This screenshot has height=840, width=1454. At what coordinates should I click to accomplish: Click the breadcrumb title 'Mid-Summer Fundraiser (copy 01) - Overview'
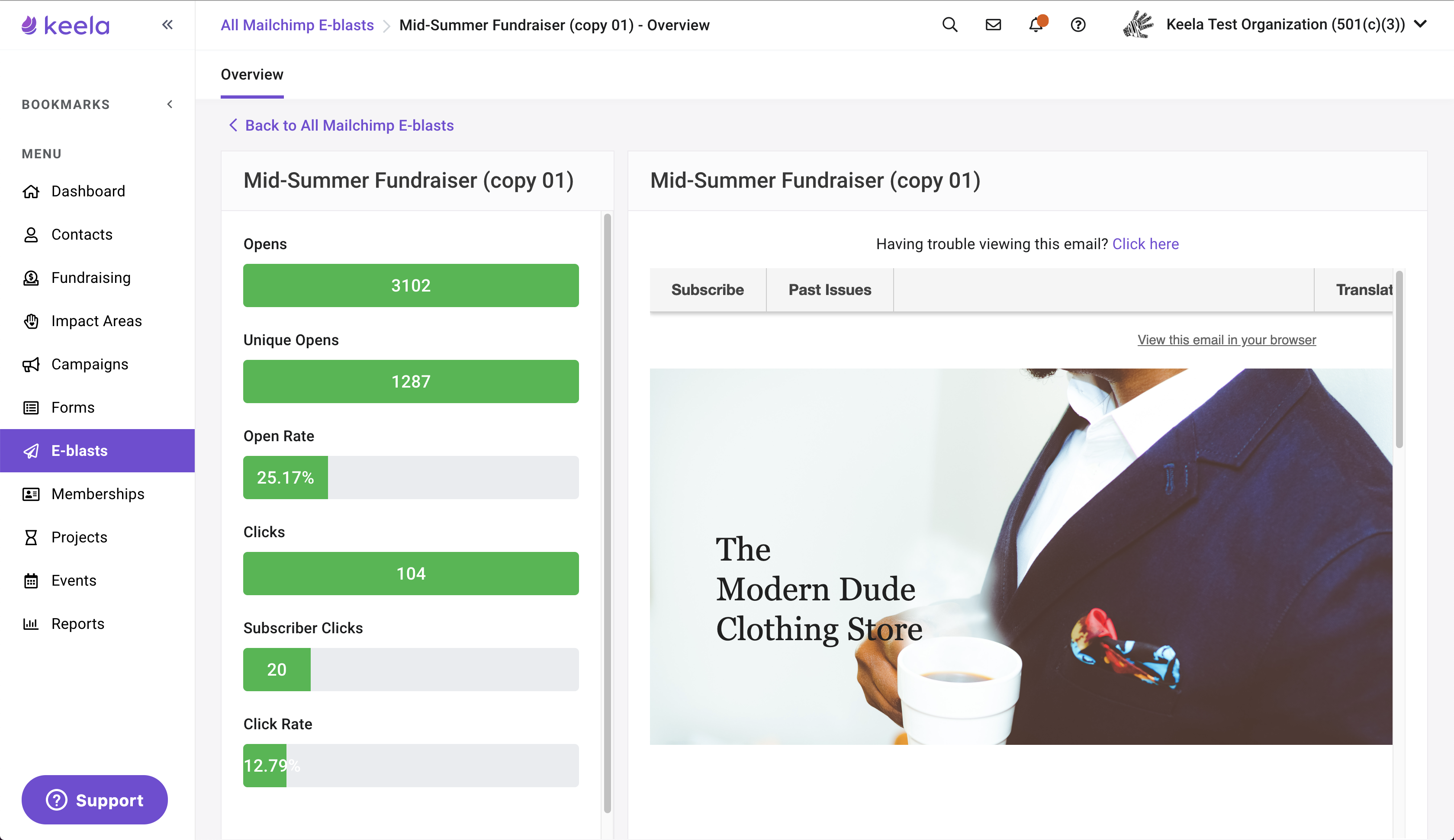pyautogui.click(x=554, y=26)
